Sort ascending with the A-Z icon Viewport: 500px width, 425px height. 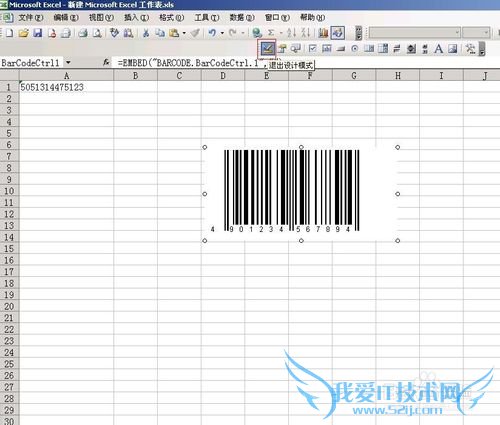[292, 33]
